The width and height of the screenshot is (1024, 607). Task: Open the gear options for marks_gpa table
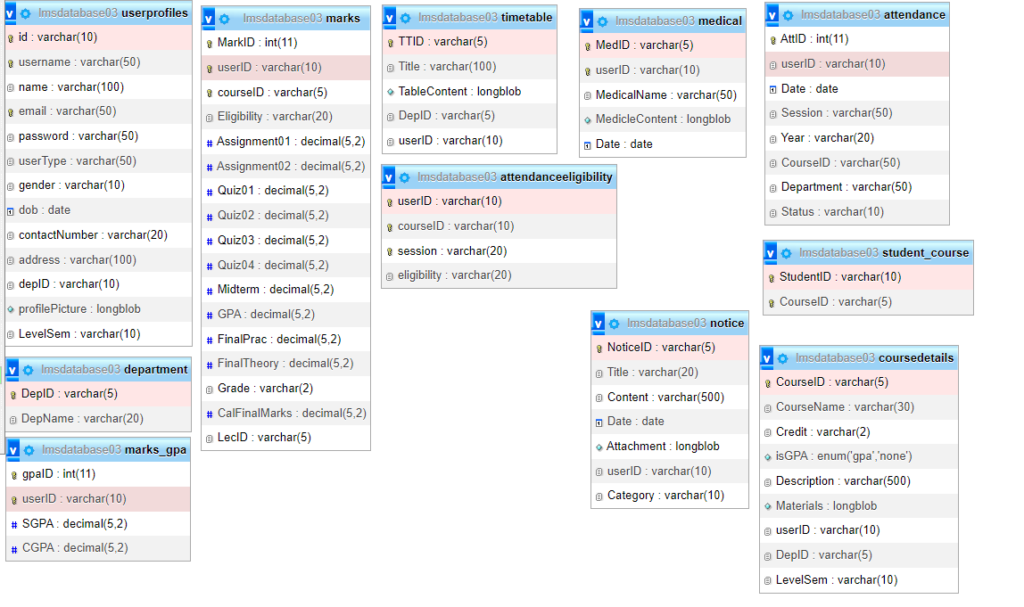(29, 450)
